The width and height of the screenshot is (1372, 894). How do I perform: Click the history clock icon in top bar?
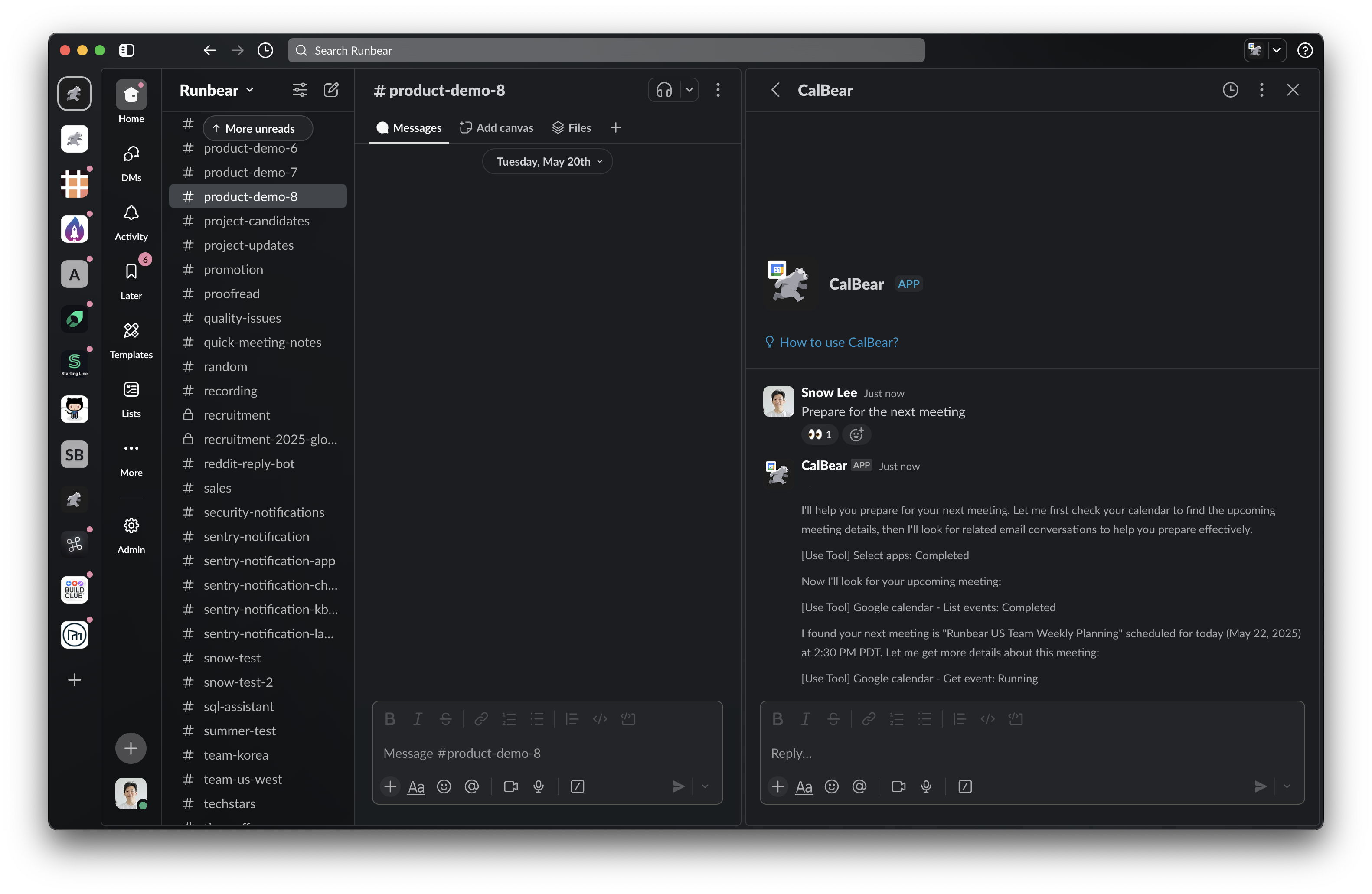tap(265, 50)
